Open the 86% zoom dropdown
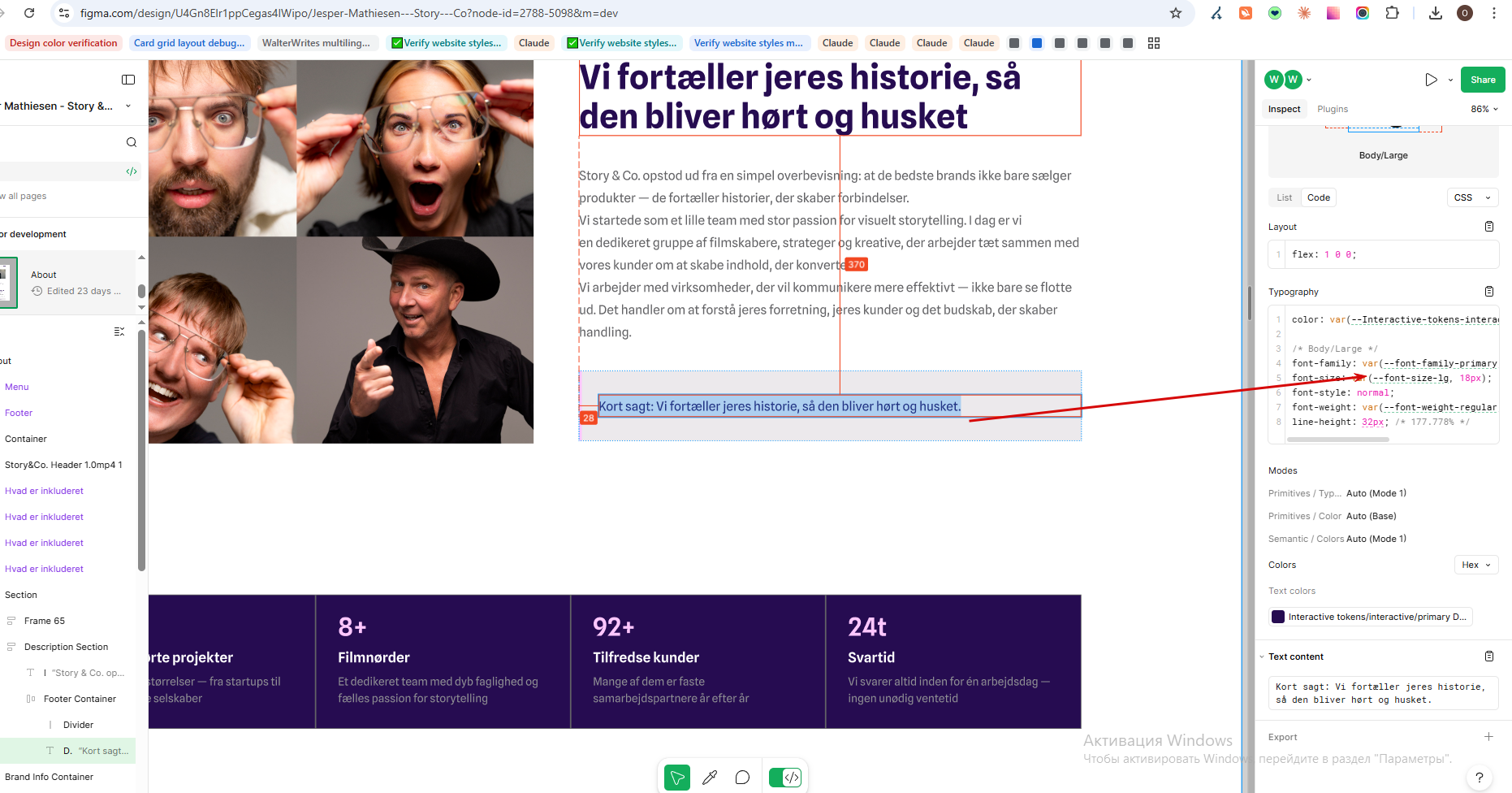 point(1484,109)
